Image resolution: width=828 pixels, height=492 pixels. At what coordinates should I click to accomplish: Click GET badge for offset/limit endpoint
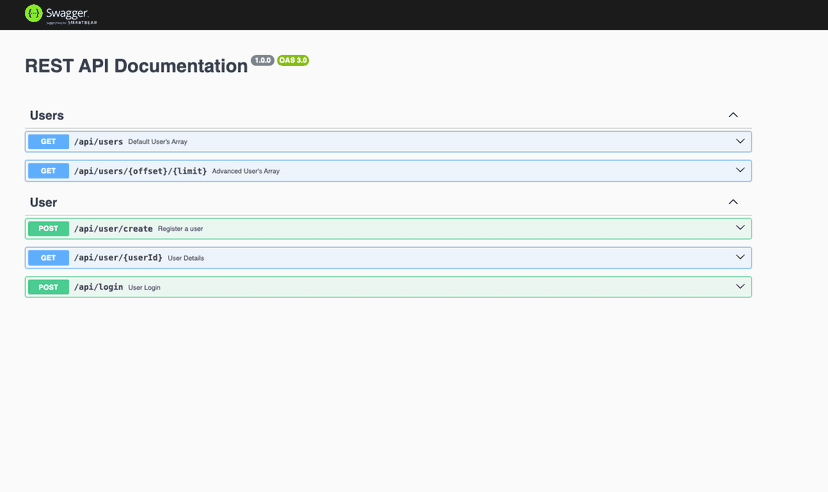48,171
